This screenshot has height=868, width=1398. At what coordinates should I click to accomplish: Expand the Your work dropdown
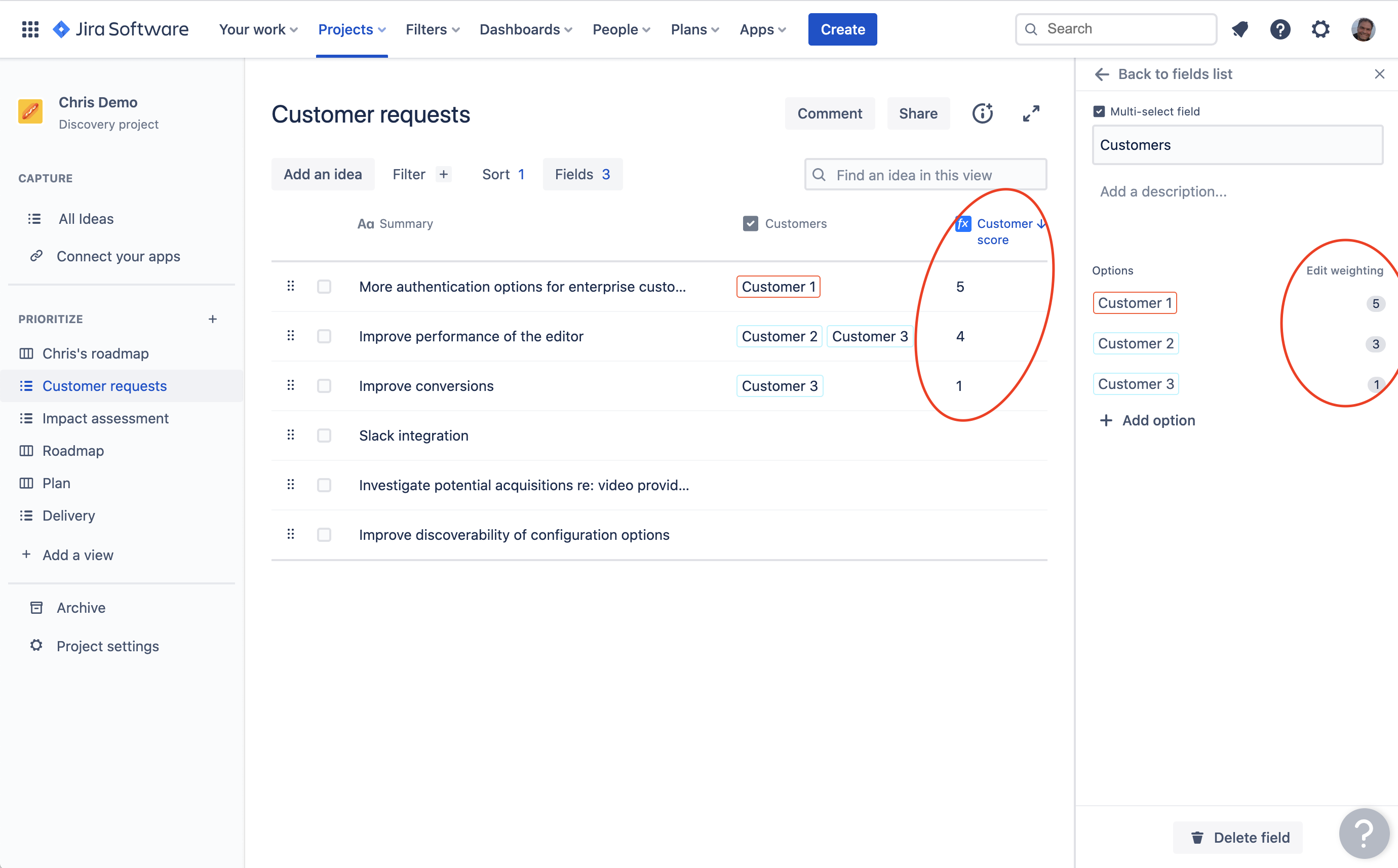(258, 29)
